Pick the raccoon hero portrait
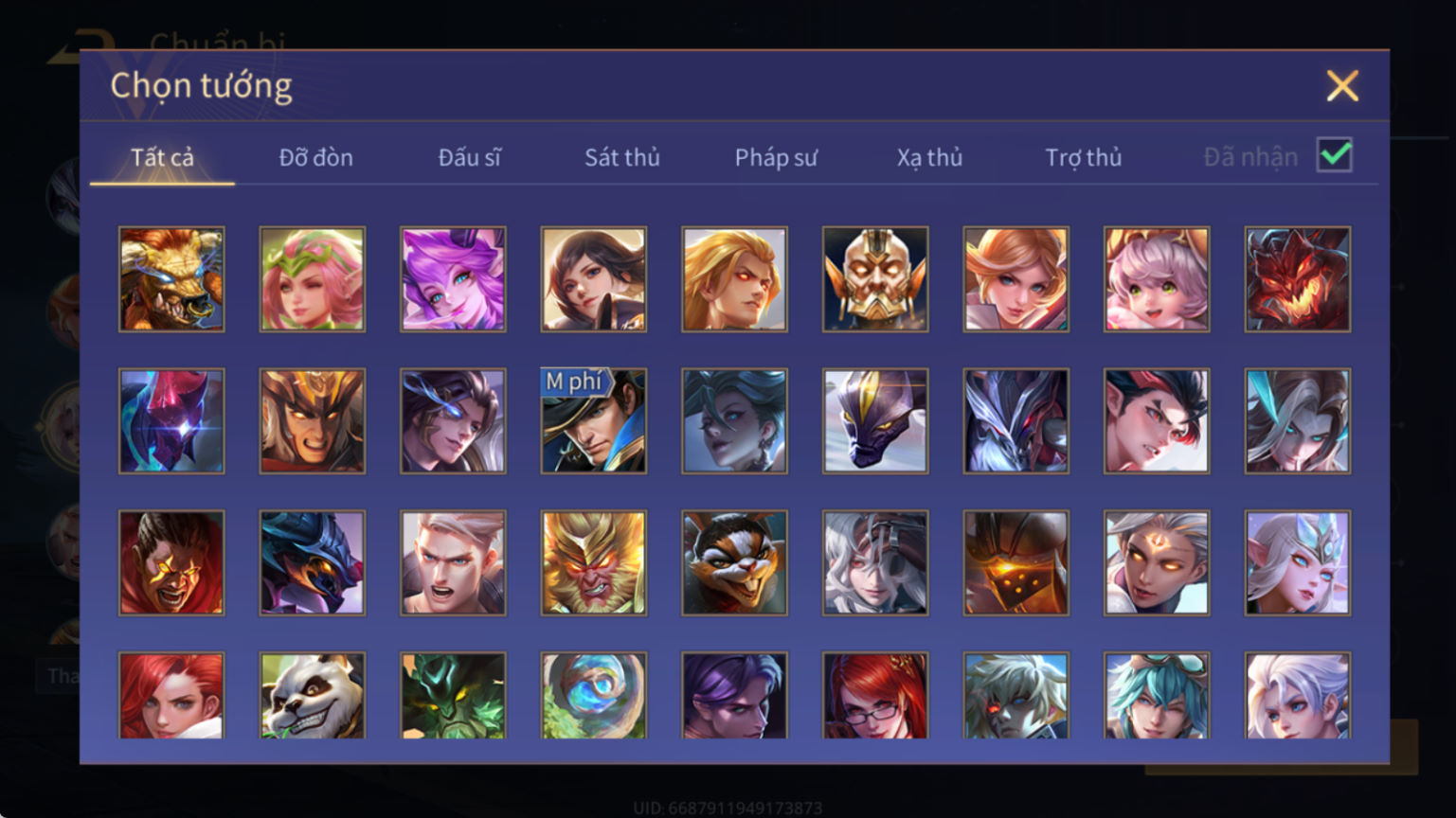This screenshot has width=1456, height=818. point(734,563)
